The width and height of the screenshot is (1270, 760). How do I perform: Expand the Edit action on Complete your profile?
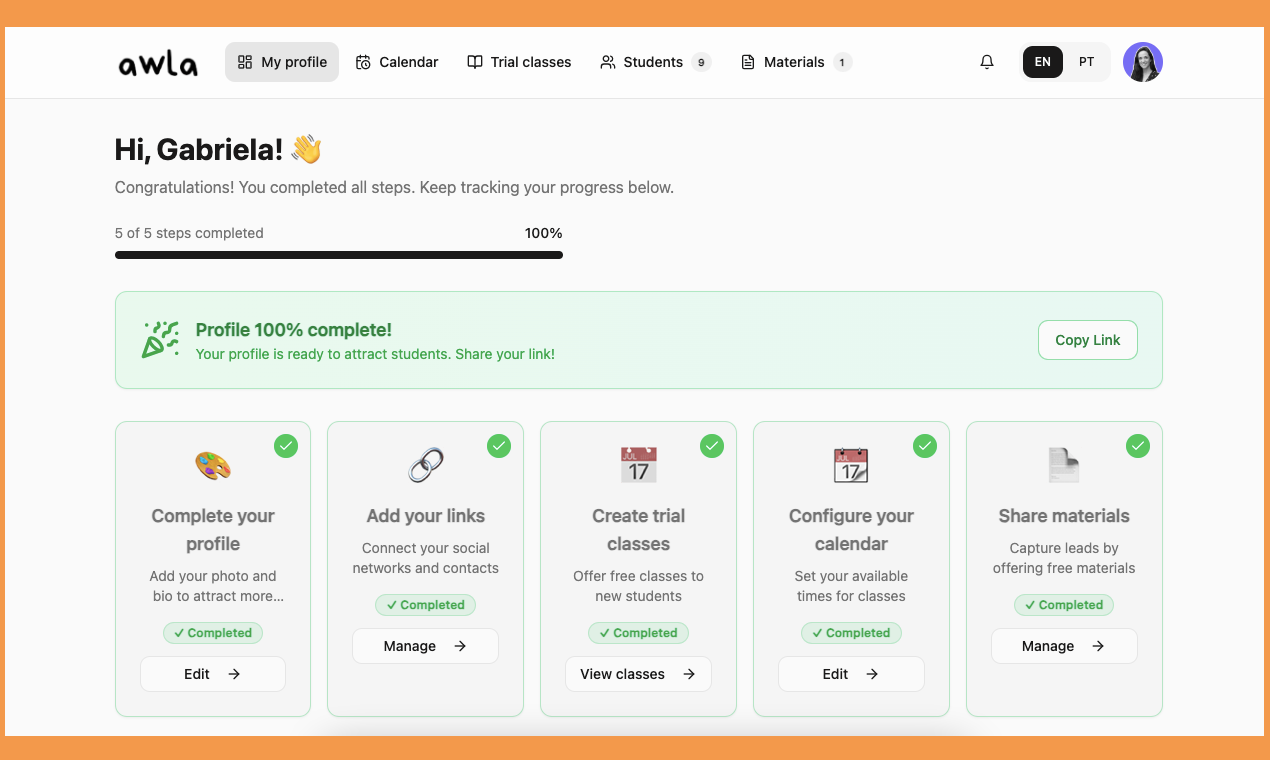coord(213,673)
